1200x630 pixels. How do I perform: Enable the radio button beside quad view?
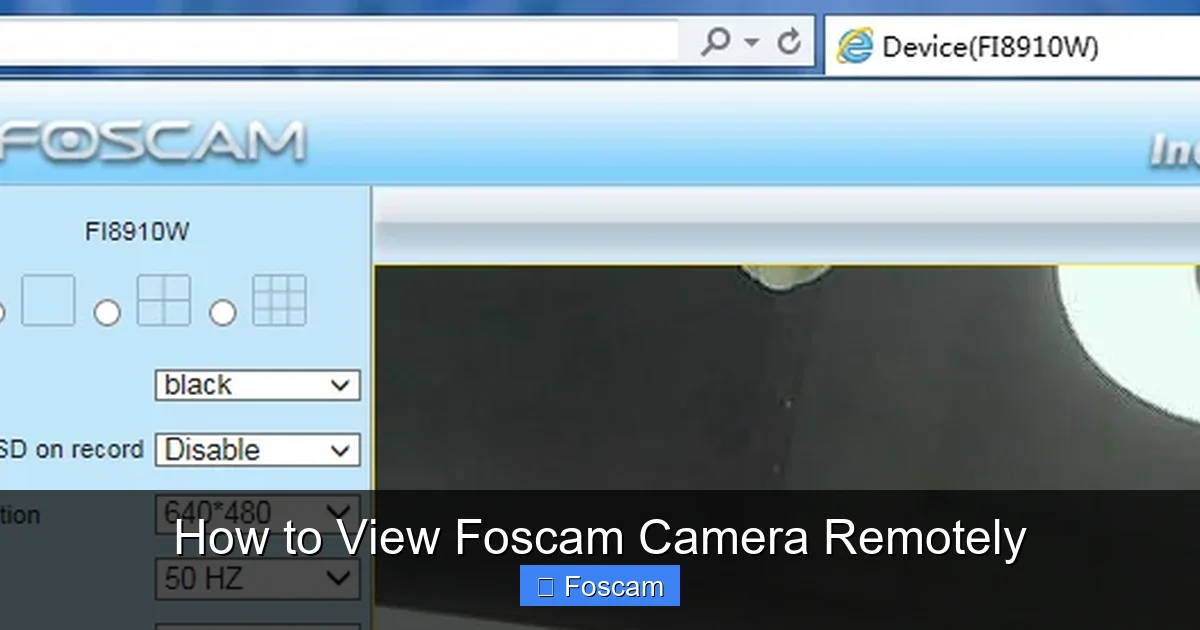click(x=107, y=312)
